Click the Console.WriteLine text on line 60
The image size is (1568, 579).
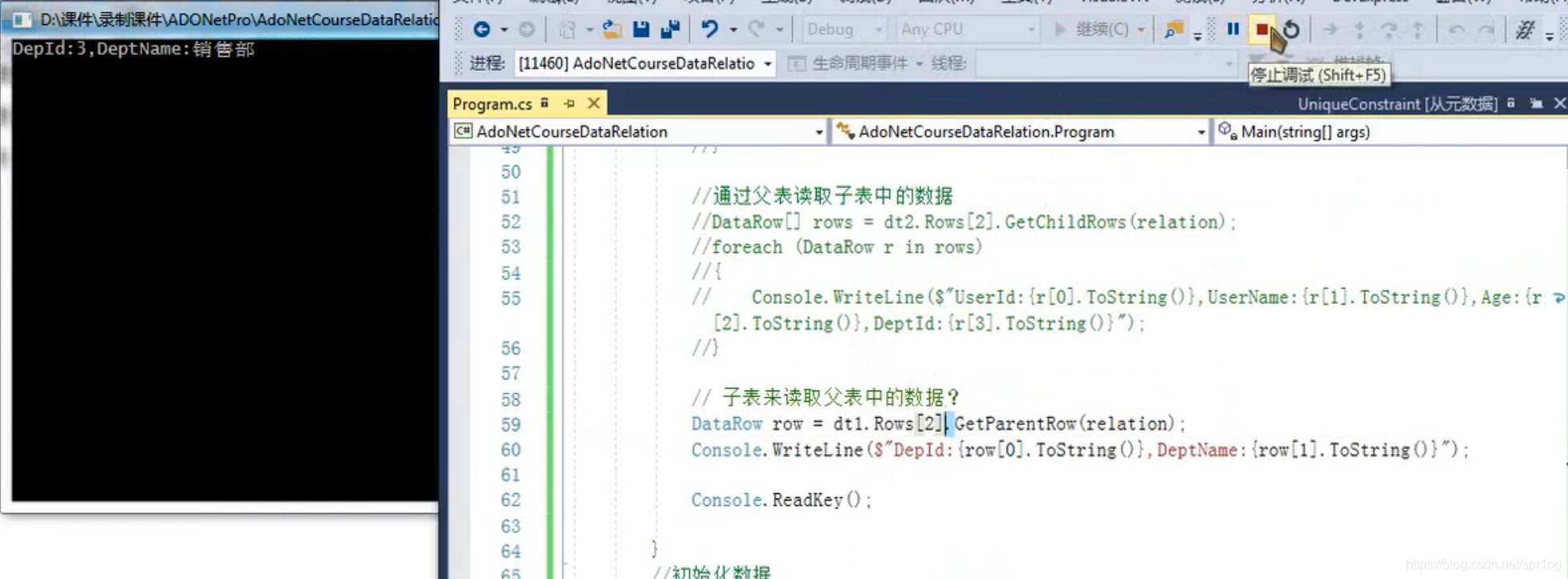point(777,449)
